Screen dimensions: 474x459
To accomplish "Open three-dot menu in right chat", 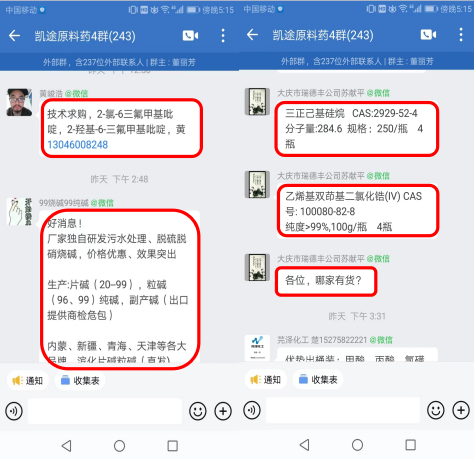I will tap(461, 34).
